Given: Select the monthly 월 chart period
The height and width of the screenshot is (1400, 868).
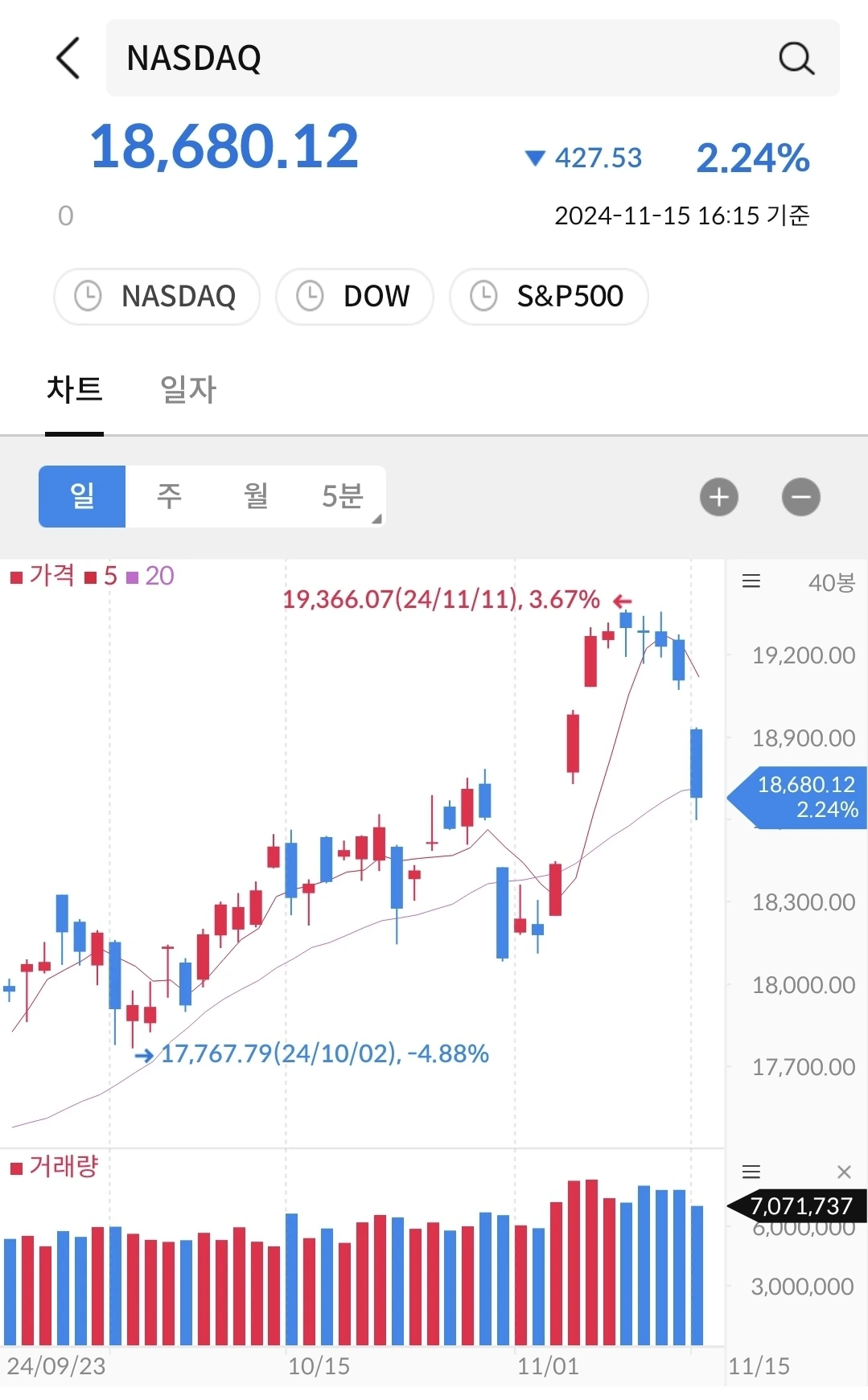Looking at the screenshot, I should (x=256, y=496).
